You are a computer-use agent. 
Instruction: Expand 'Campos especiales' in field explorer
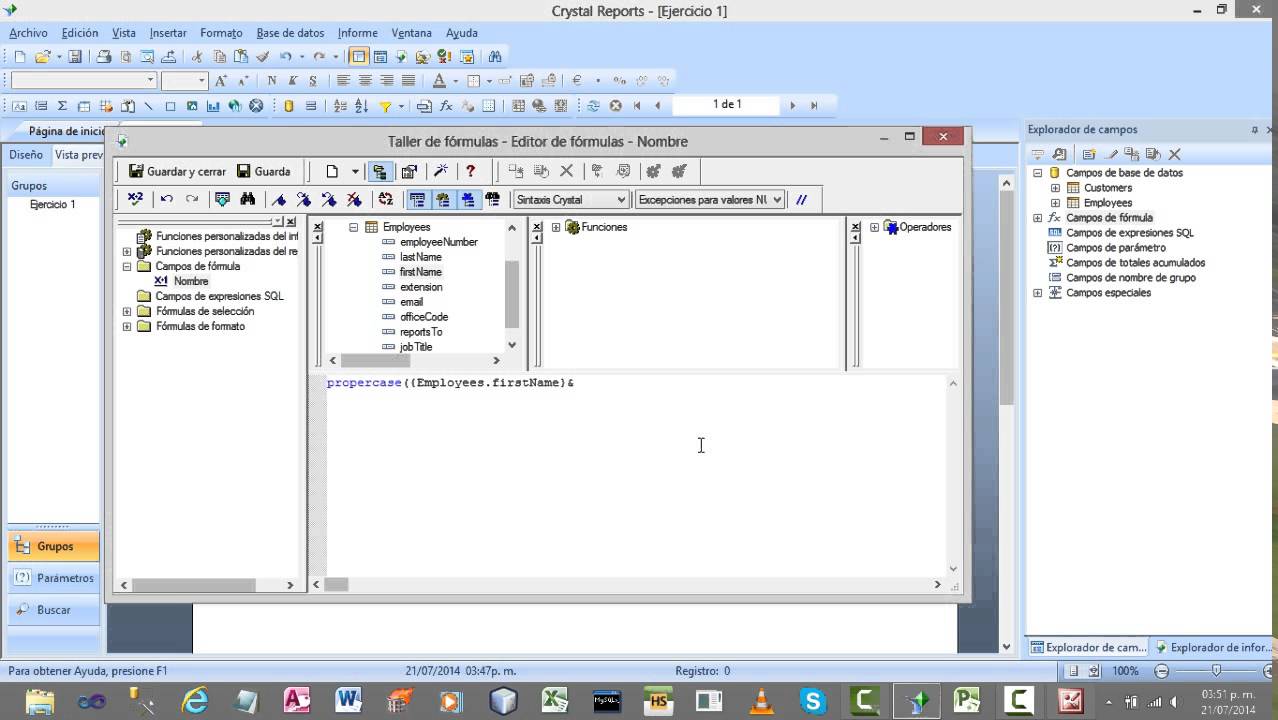[x=1037, y=293]
